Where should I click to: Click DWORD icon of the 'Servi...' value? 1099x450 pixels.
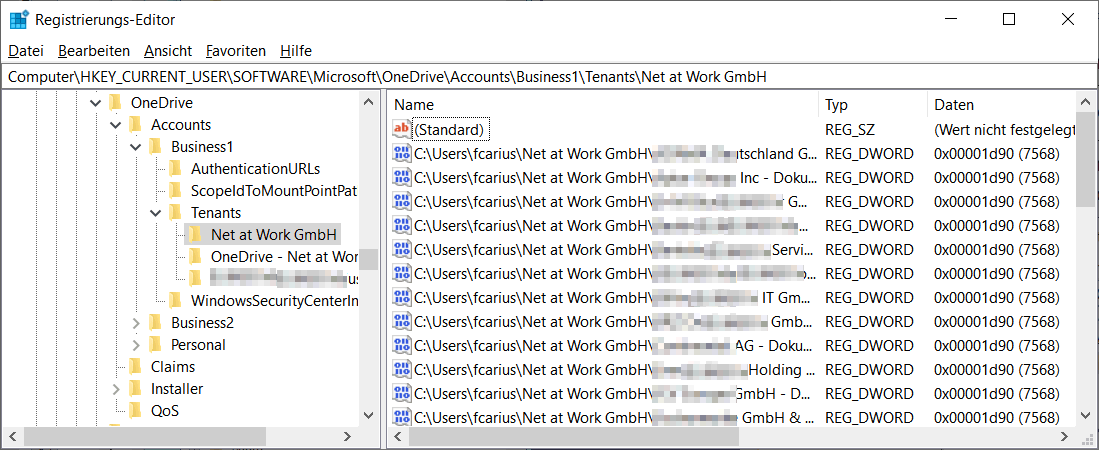coord(402,249)
